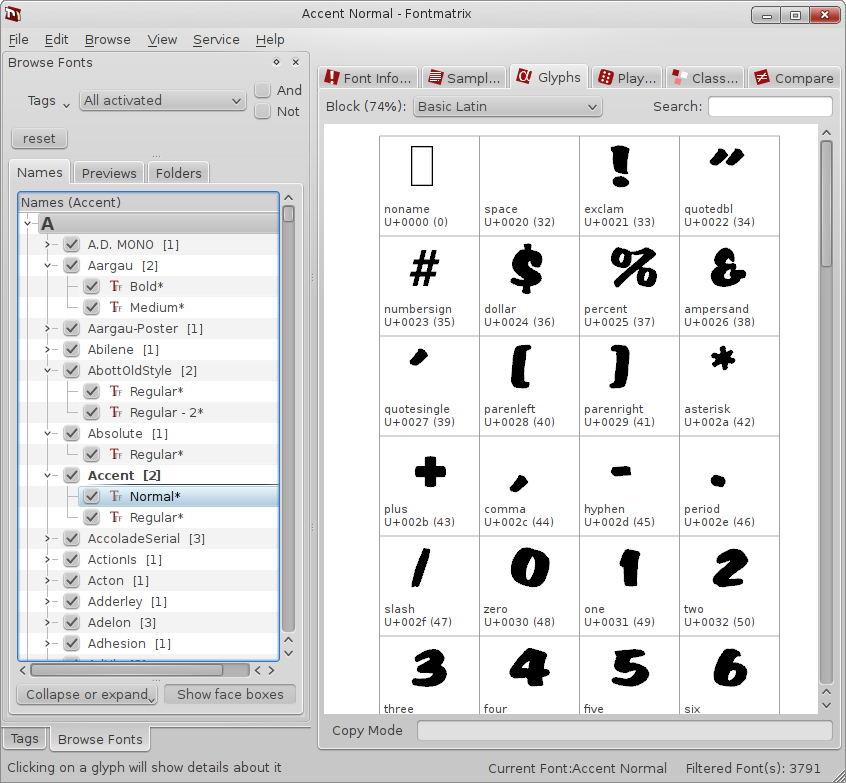Viewport: 846px width, 783px height.
Task: Switch to the bottom Tags tab
Action: [x=25, y=739]
